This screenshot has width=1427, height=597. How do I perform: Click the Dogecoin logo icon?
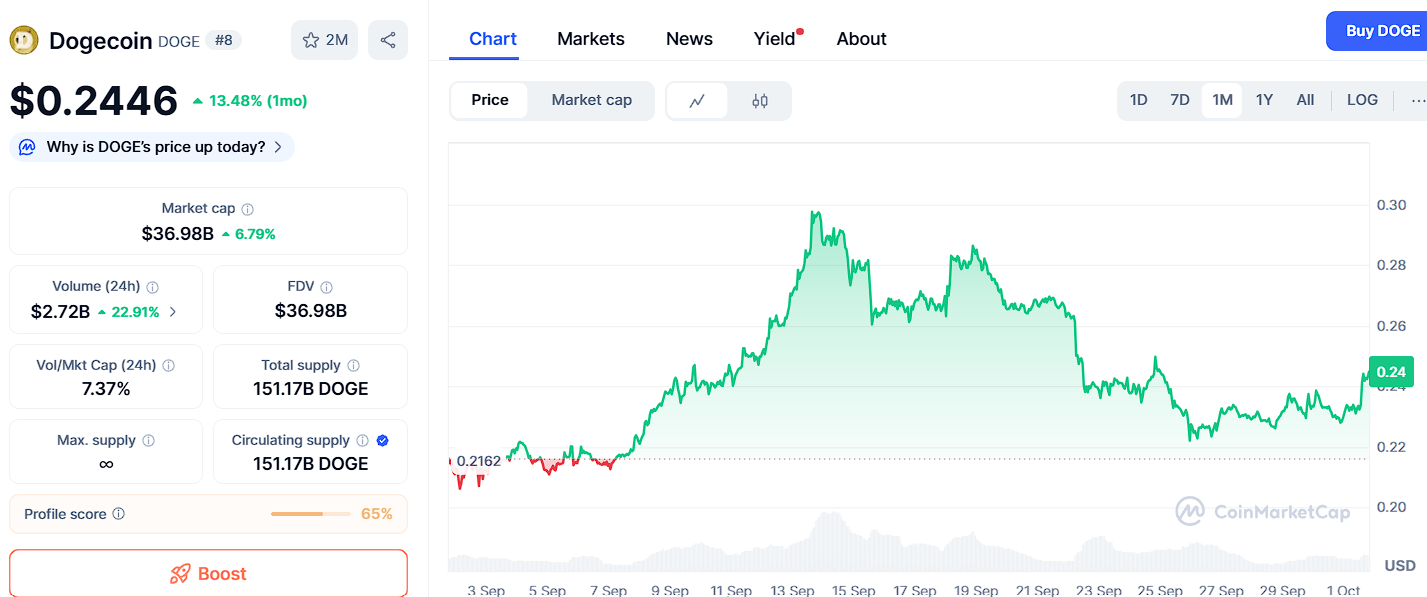pos(24,40)
